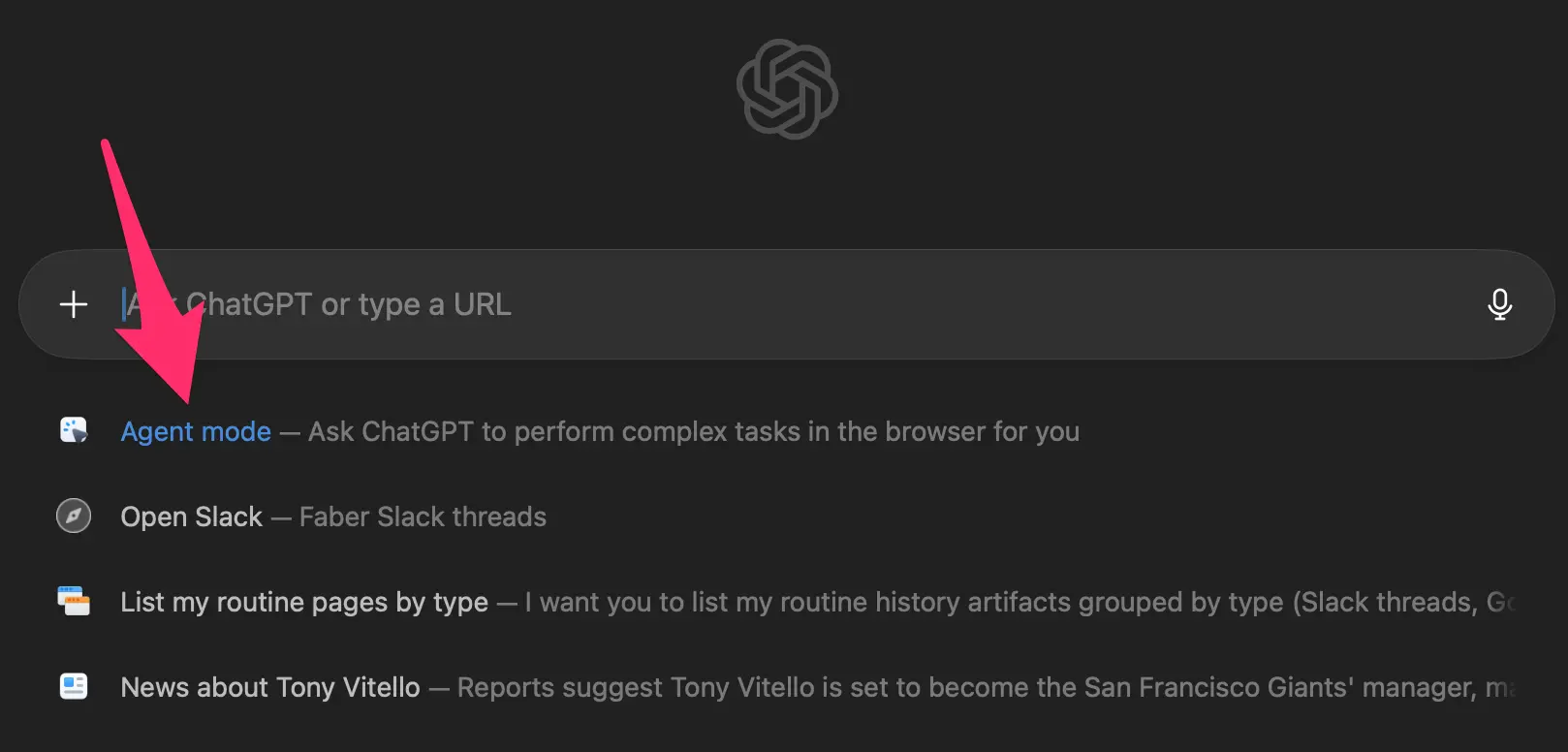Click the compass icon beside Open Slack
This screenshot has height=752, width=1568.
pyautogui.click(x=74, y=516)
